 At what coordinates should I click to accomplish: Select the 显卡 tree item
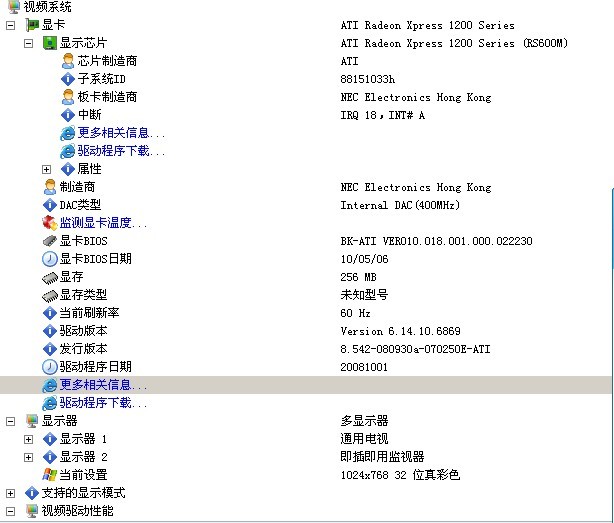click(x=53, y=25)
